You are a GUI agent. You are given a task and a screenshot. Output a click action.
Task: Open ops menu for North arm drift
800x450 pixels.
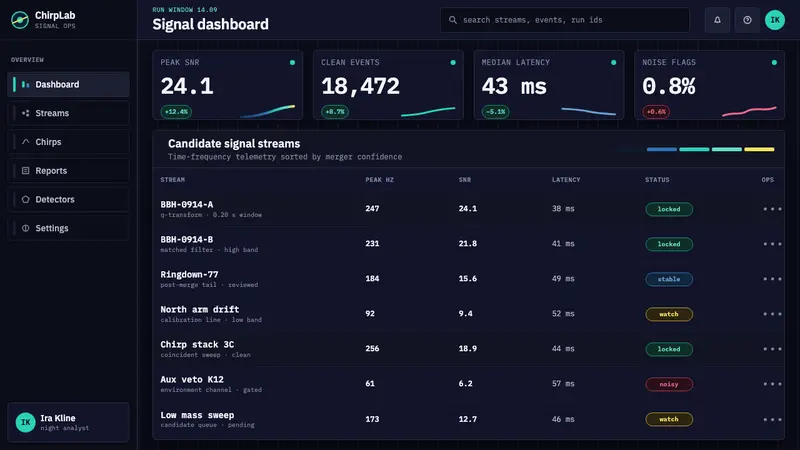[x=772, y=314]
